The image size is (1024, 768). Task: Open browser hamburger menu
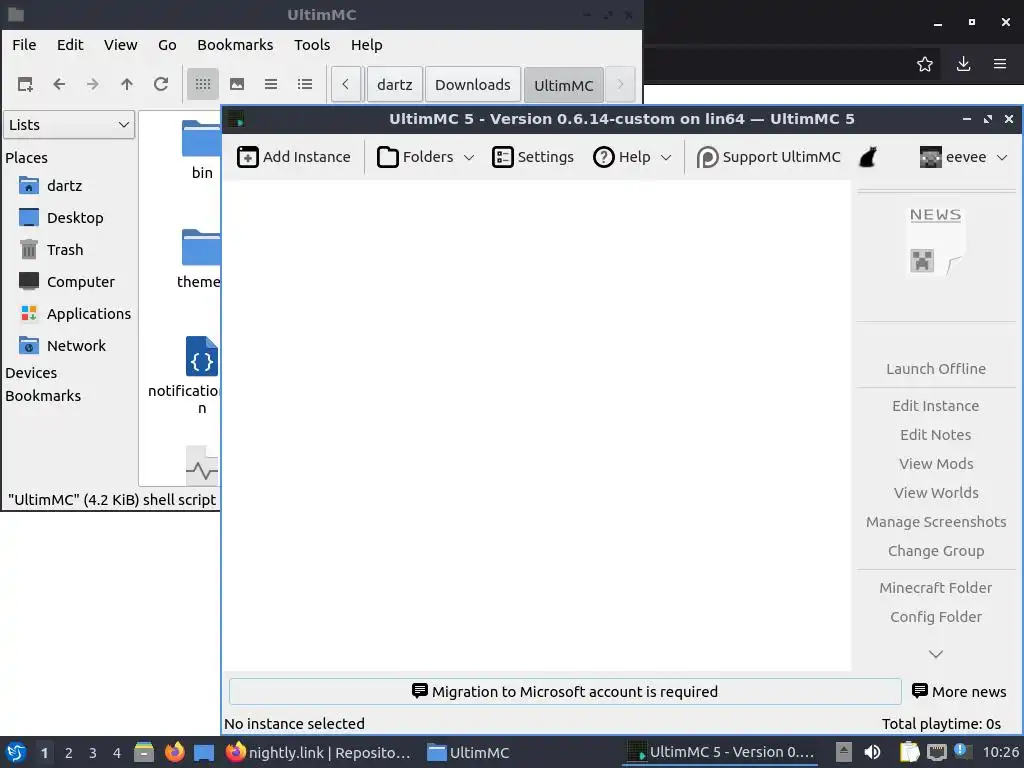(x=1000, y=64)
